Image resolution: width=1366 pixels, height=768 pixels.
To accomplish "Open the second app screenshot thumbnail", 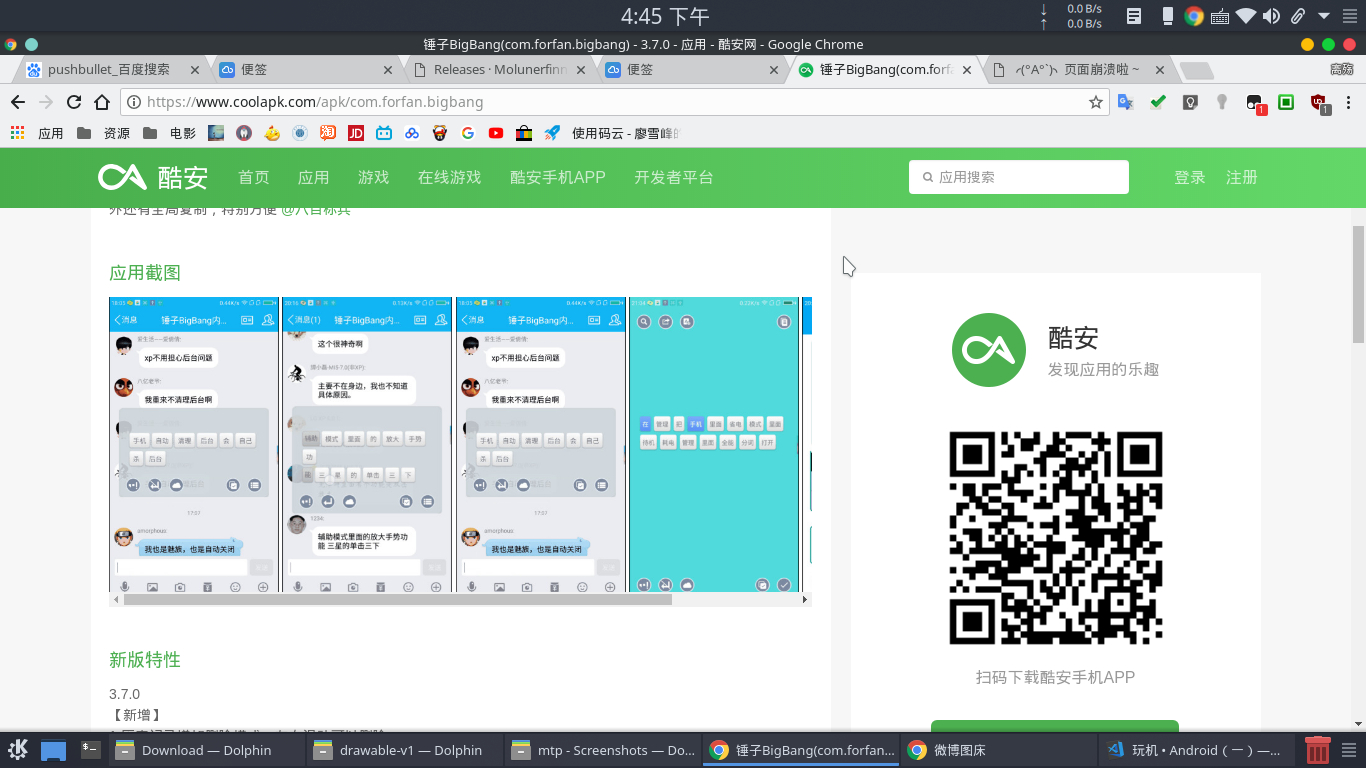I will tap(367, 444).
